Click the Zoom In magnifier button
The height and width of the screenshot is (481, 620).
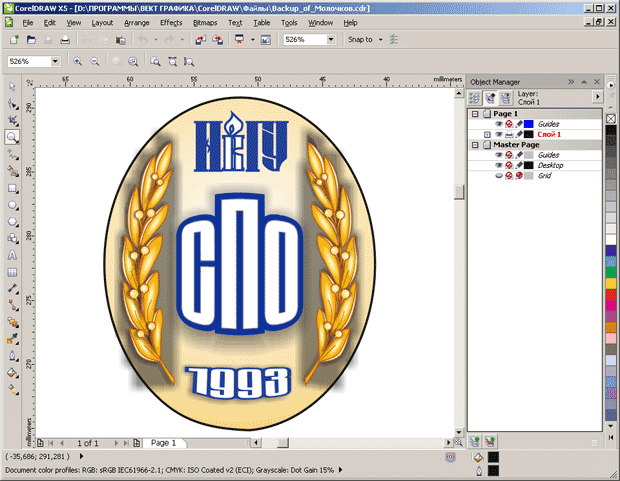pyautogui.click(x=78, y=61)
